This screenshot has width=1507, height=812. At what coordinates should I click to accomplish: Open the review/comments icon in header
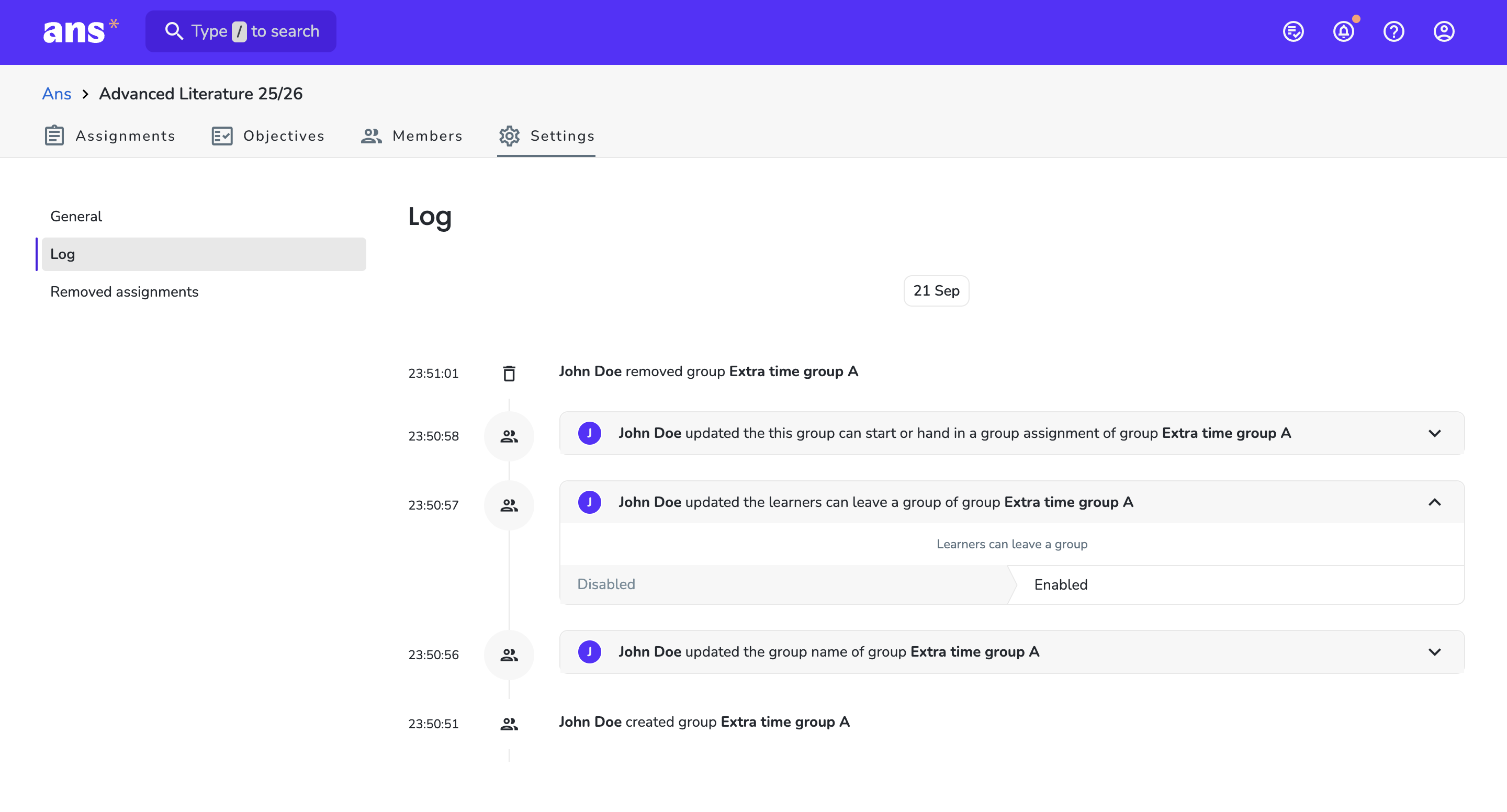[x=1293, y=31]
